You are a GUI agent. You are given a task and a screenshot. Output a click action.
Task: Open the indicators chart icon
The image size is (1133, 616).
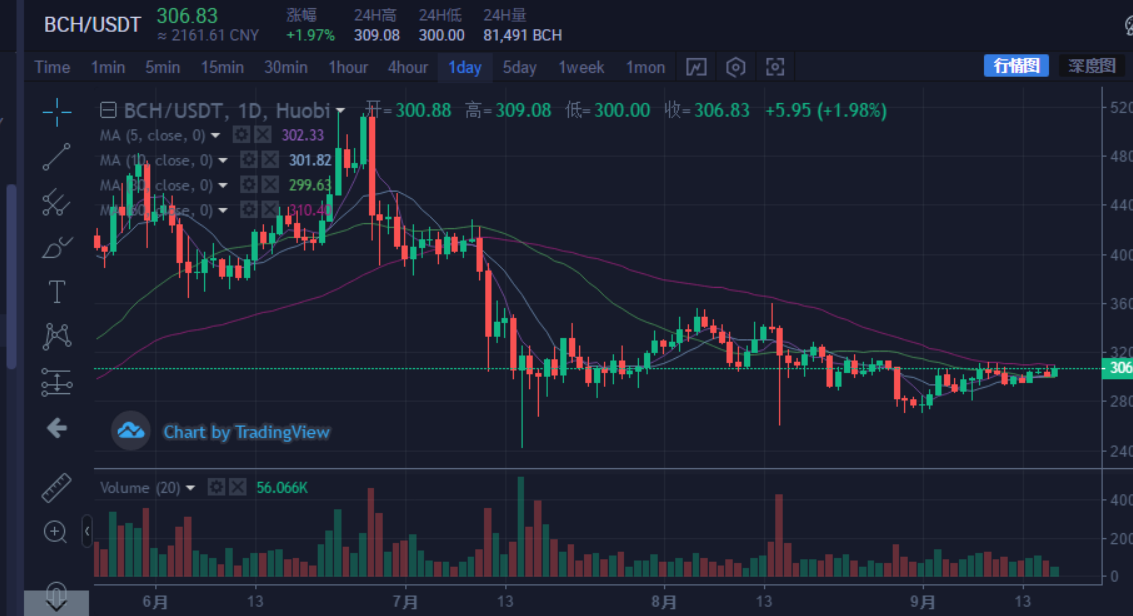click(696, 67)
